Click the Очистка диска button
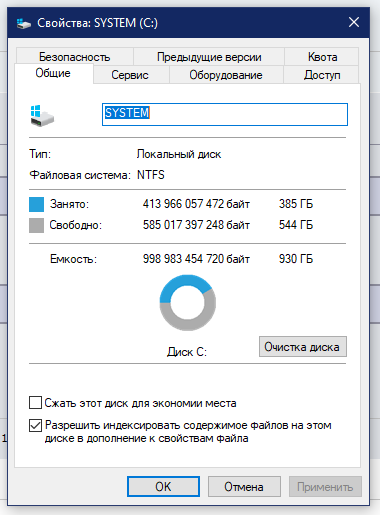Screen dimensions: 380x515 coord(303,347)
